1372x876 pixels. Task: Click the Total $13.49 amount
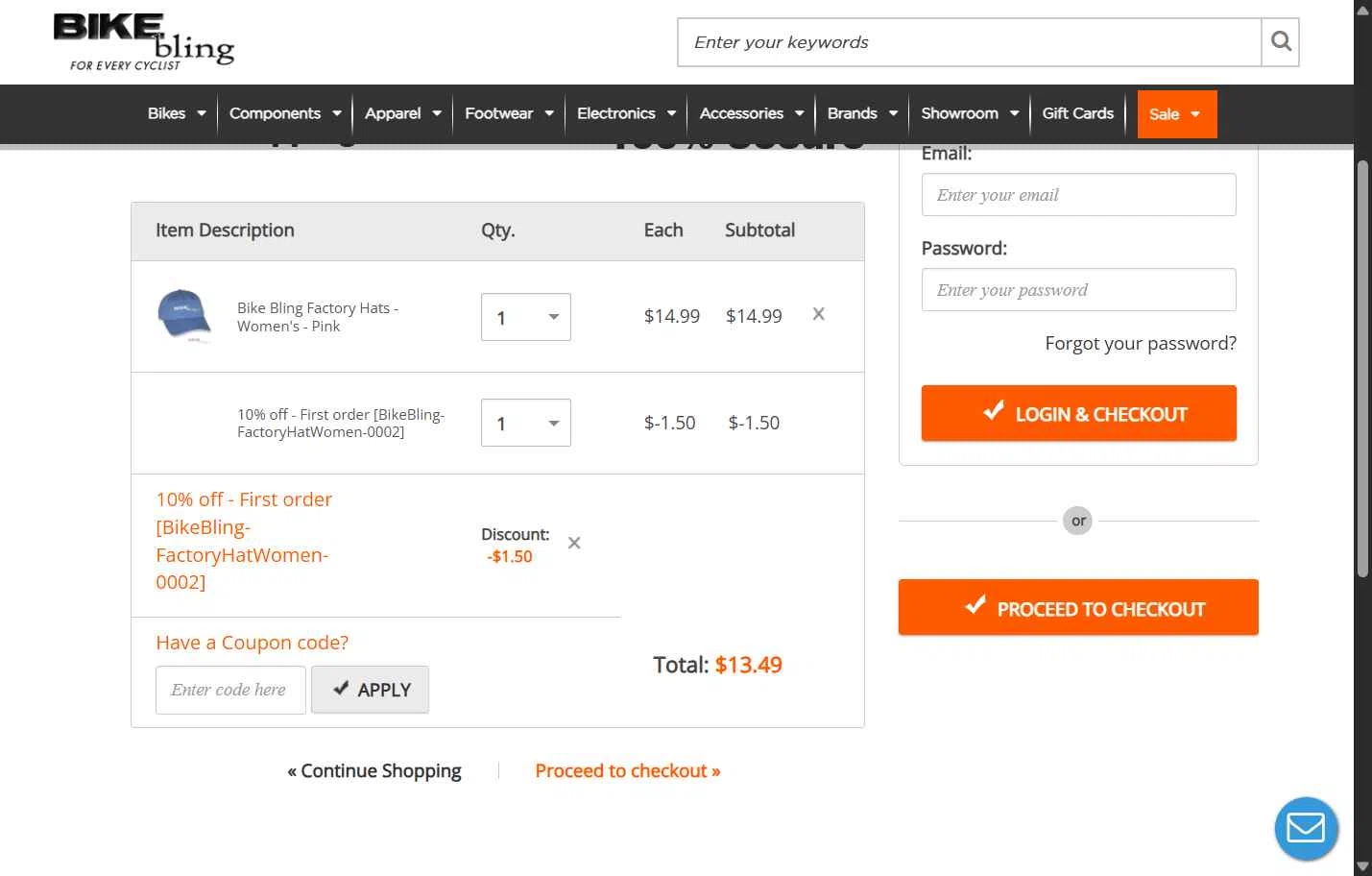(x=749, y=665)
